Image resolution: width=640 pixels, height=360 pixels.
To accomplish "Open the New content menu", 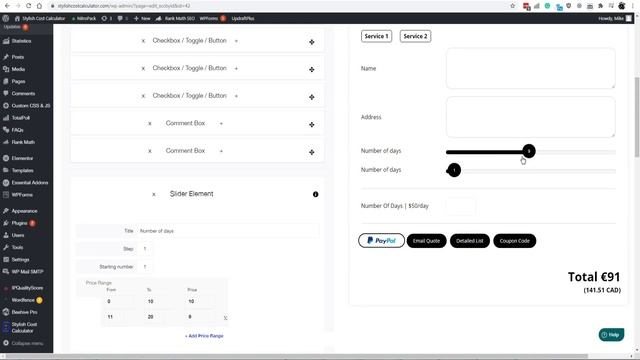I will [x=142, y=18].
